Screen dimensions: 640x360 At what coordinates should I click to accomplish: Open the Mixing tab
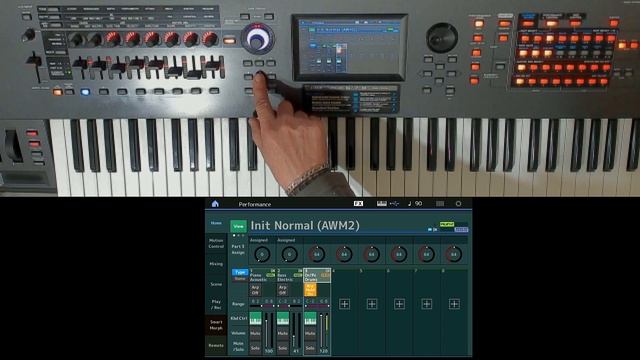pyautogui.click(x=216, y=264)
